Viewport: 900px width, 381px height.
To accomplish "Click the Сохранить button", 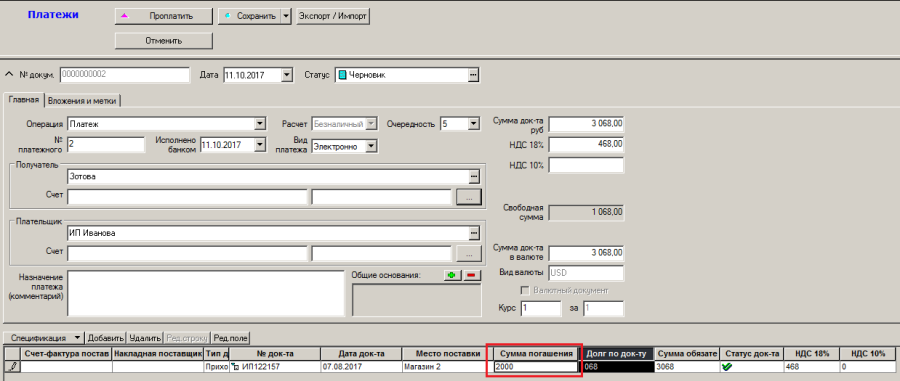I will tap(250, 16).
